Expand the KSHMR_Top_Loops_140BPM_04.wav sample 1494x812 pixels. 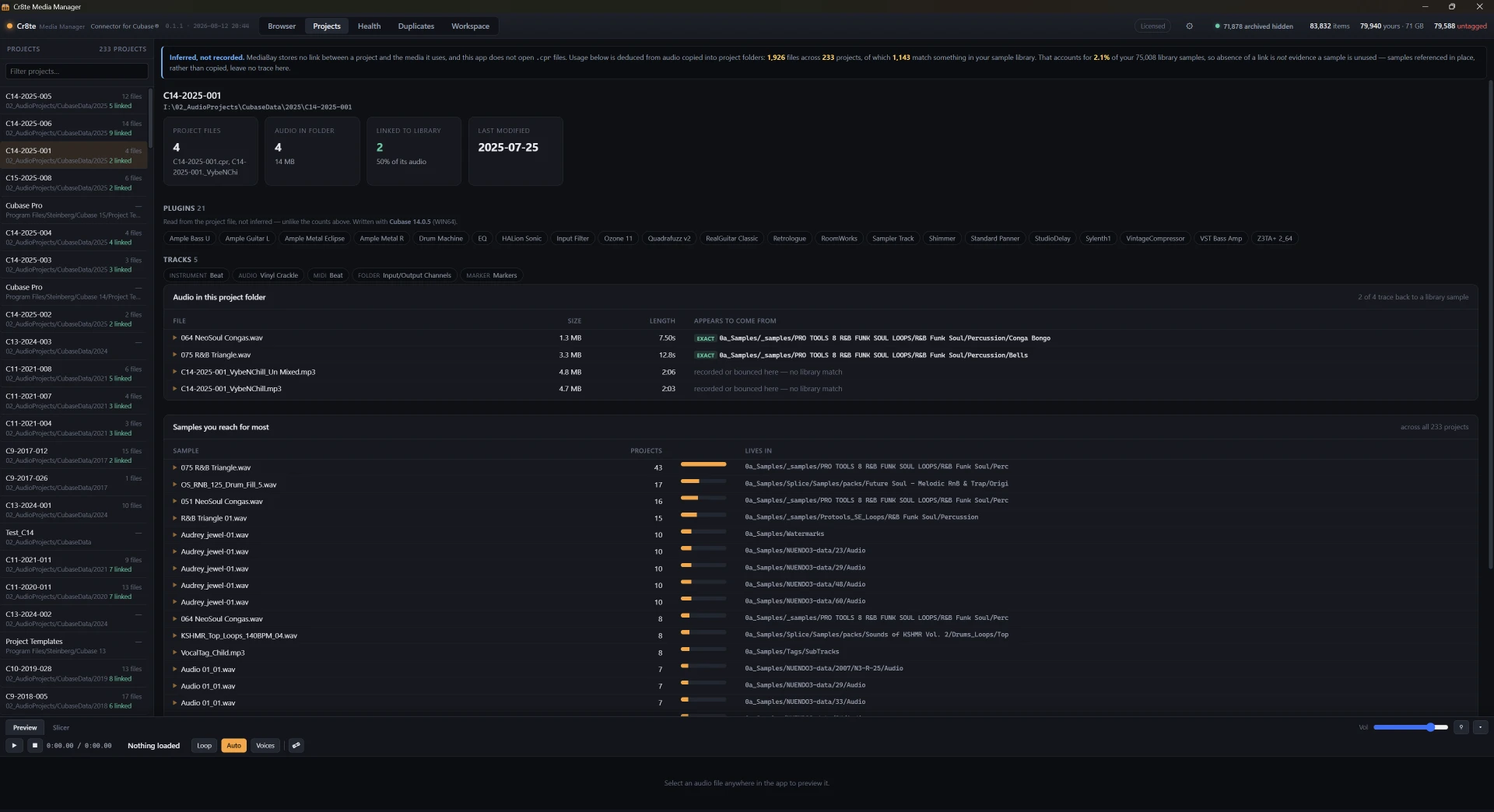(175, 635)
